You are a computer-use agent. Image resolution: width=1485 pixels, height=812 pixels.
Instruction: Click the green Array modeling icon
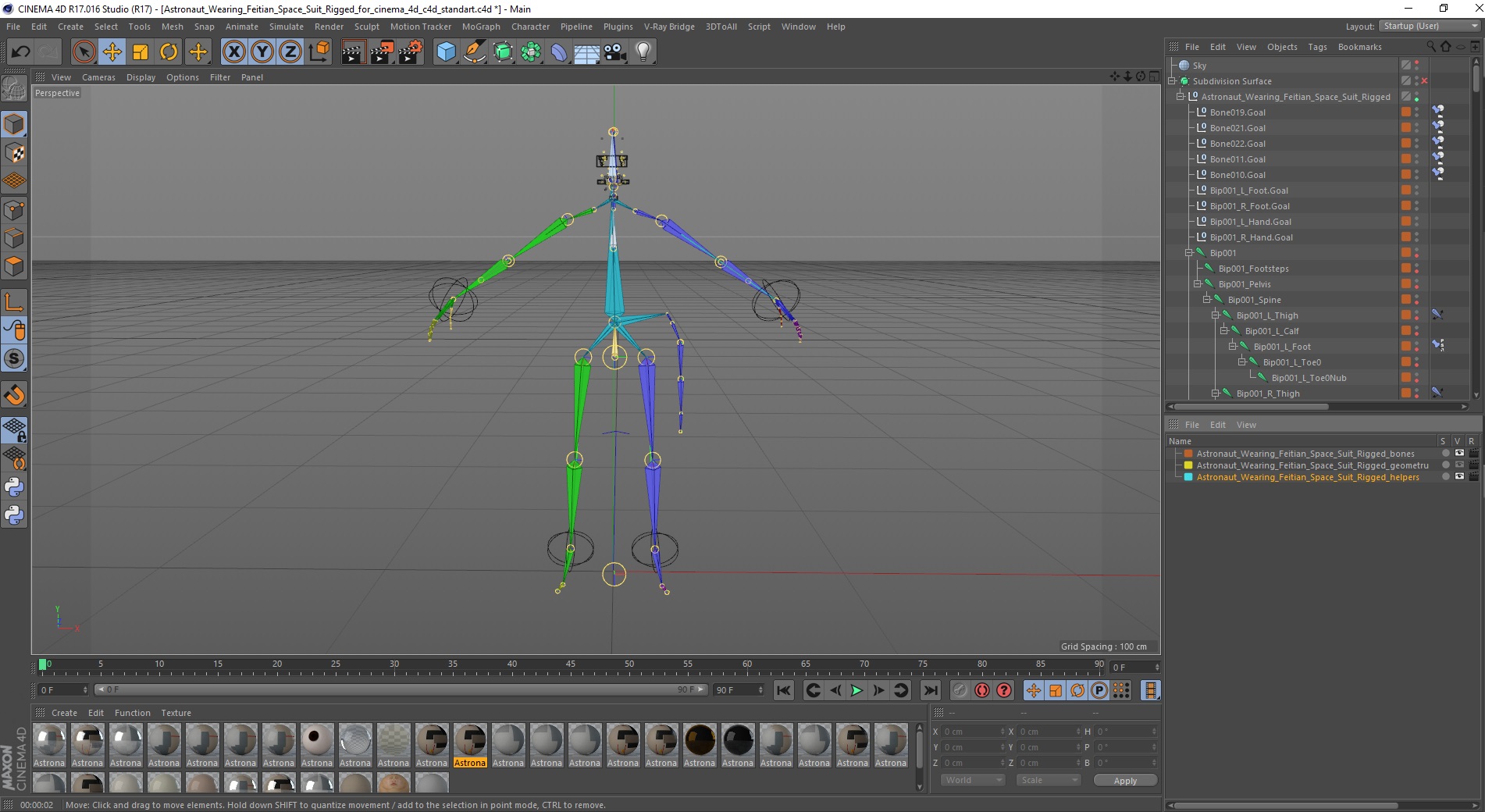[531, 52]
